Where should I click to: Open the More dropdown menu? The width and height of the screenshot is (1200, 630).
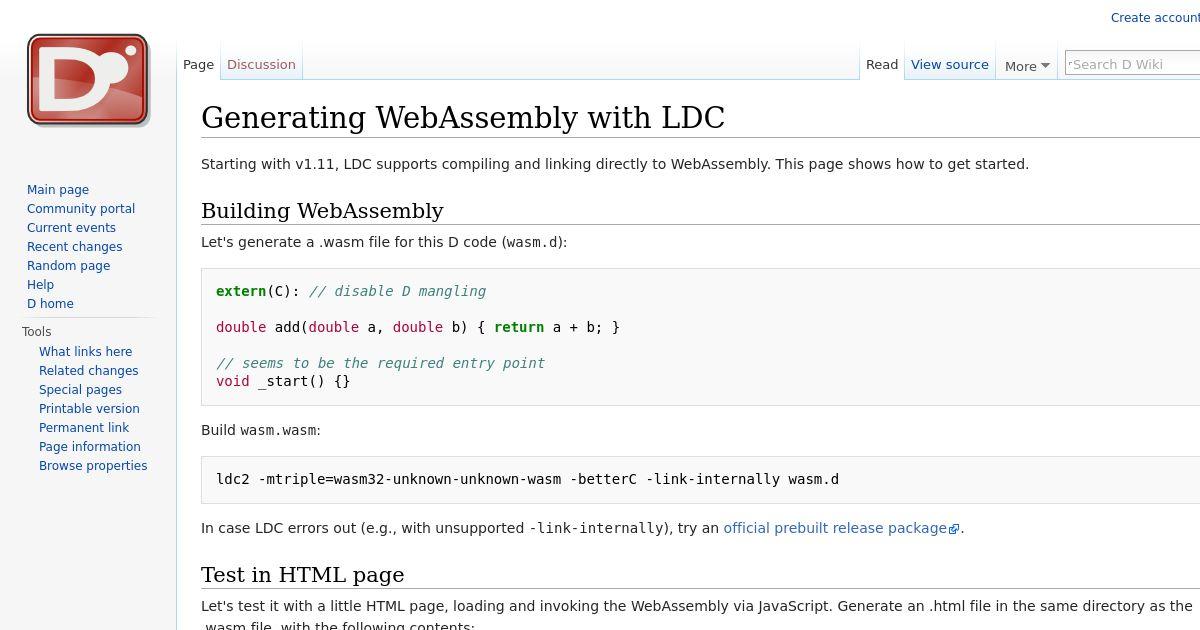pyautogui.click(x=1027, y=66)
